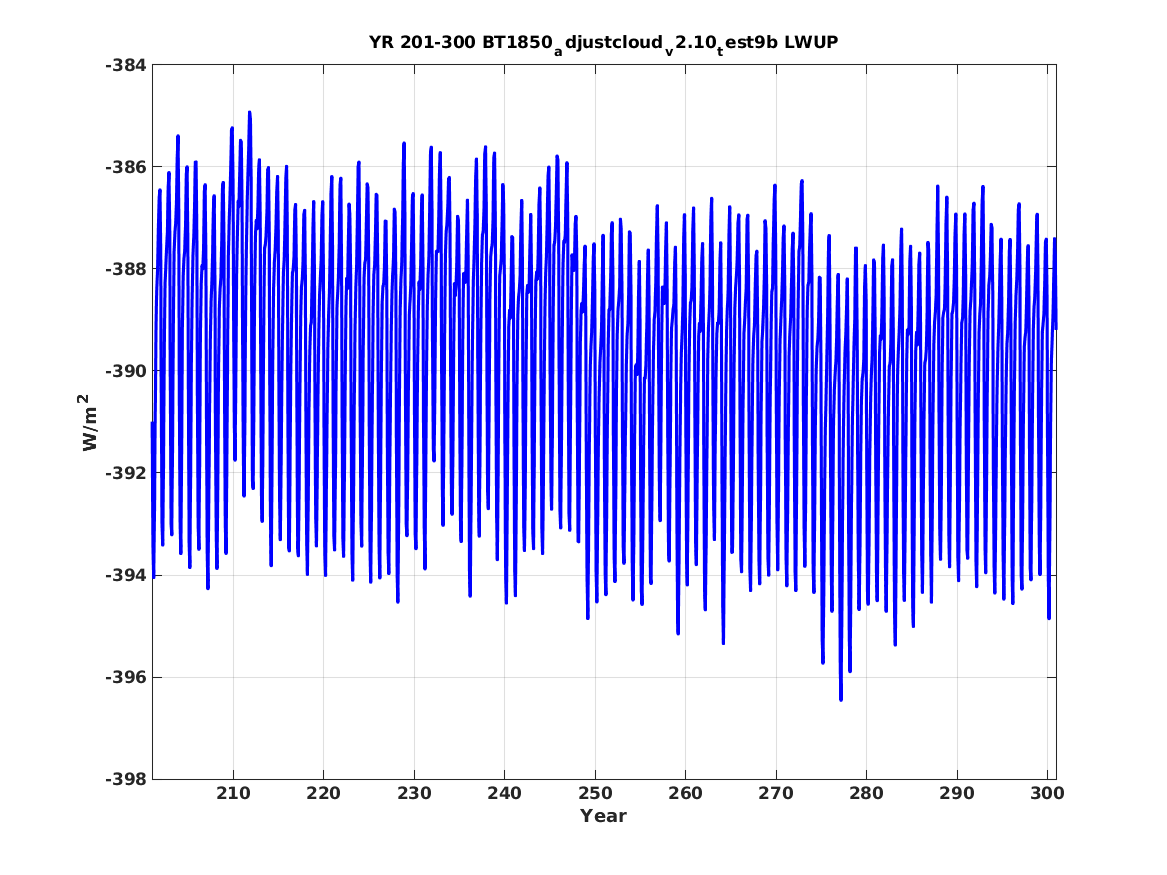
Task: Click the x-axis tick label '240'
Action: [x=505, y=794]
